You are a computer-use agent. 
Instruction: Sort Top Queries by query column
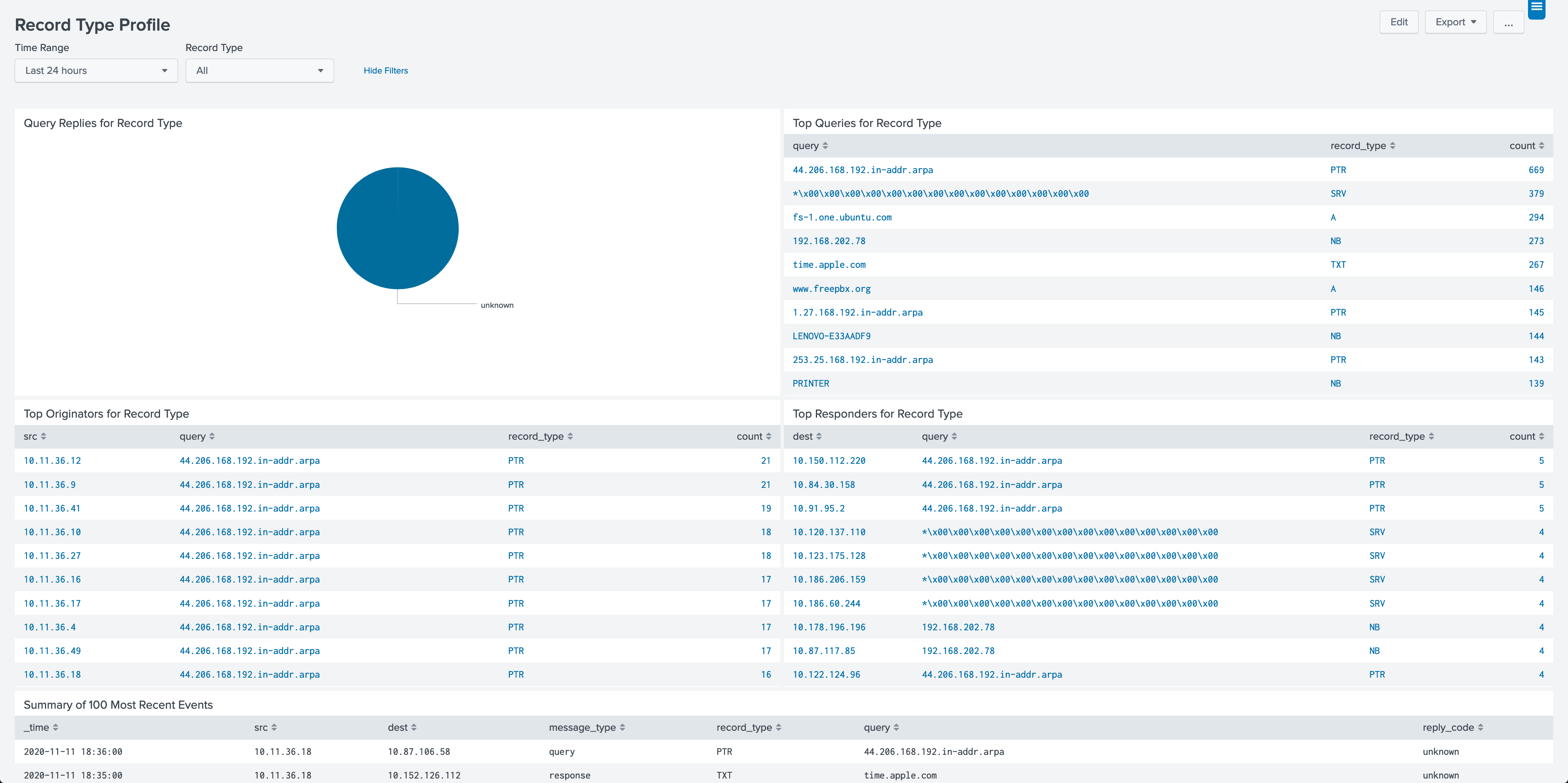810,146
